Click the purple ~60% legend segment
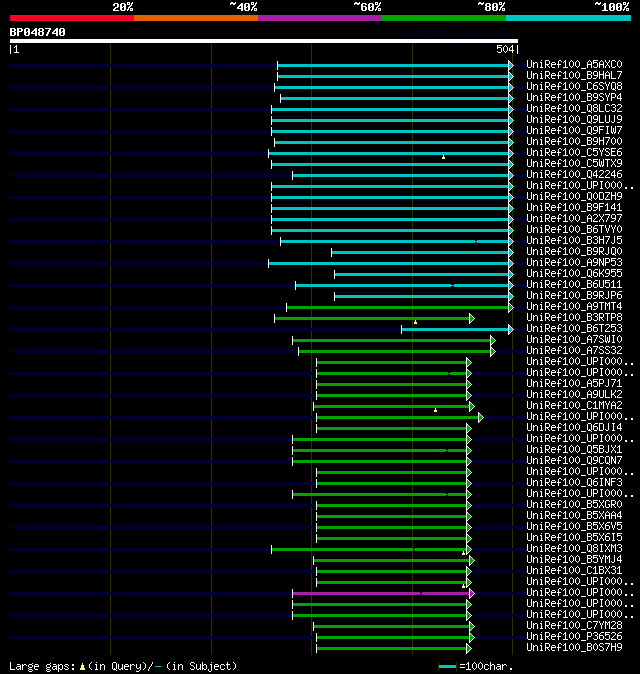The image size is (640, 674). pyautogui.click(x=320, y=18)
